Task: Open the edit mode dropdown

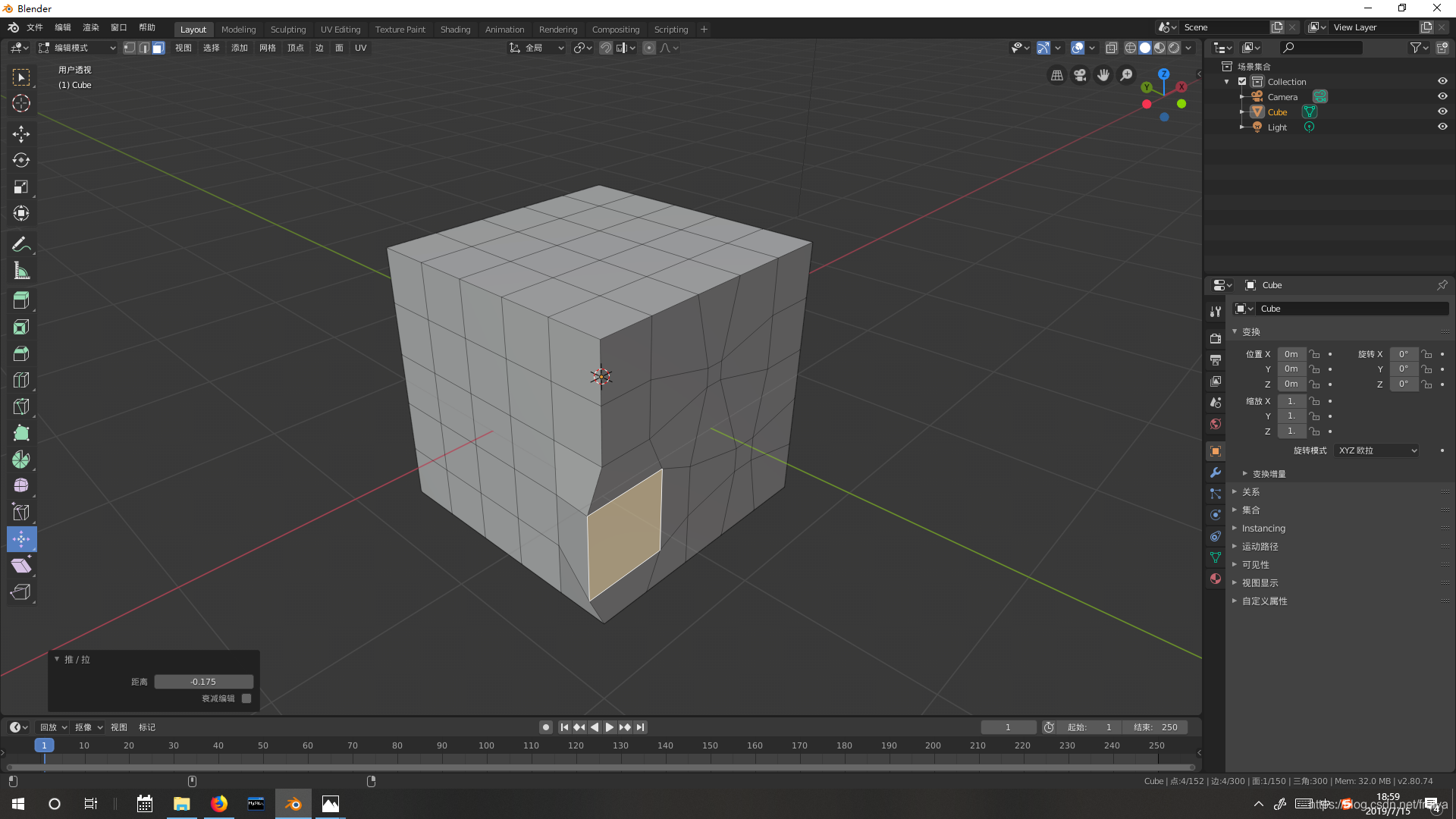Action: (x=77, y=48)
